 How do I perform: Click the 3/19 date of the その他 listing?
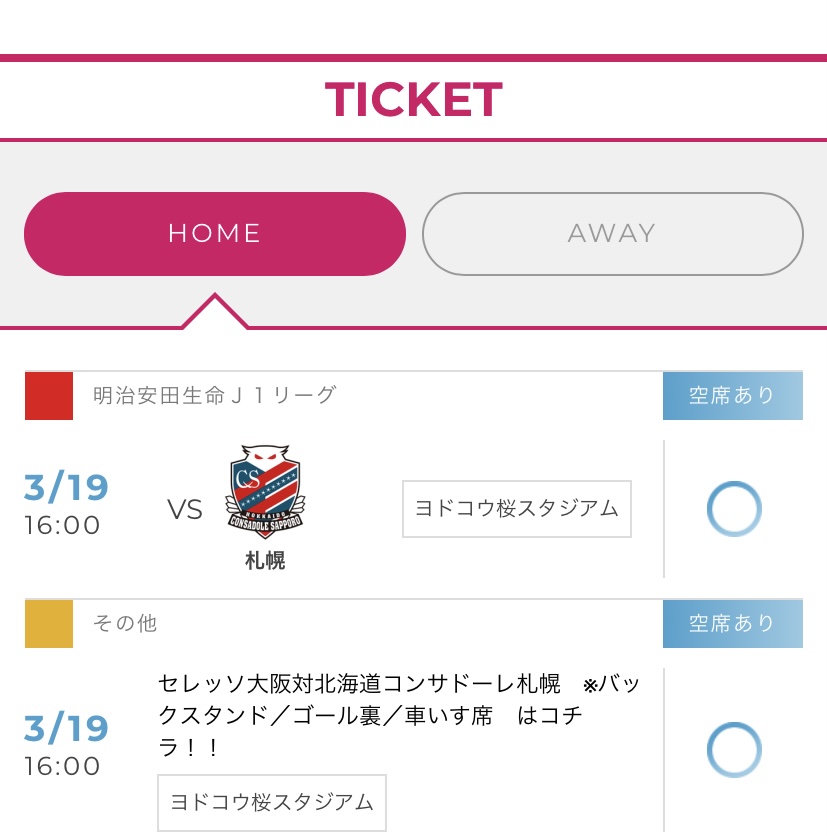[x=66, y=729]
